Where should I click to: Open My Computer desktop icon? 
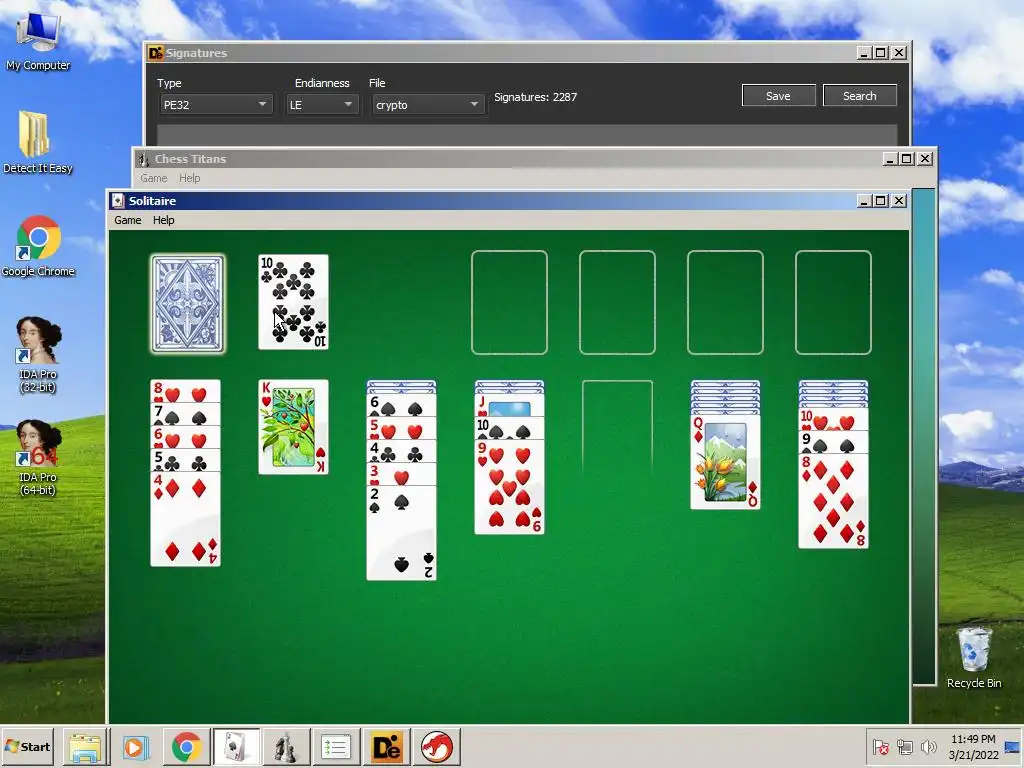point(38,40)
